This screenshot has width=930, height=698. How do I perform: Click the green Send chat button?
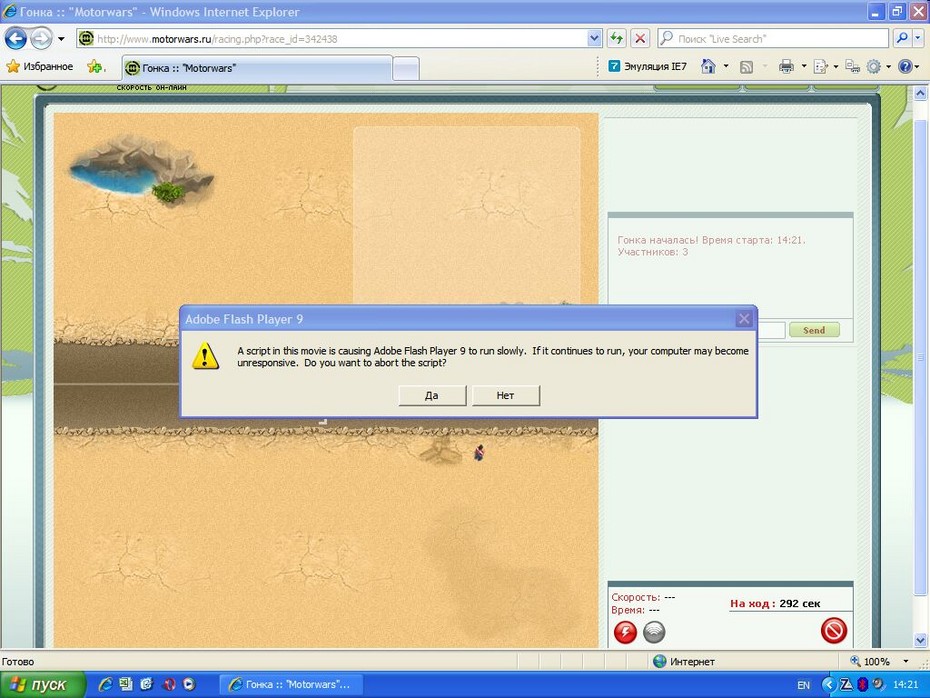814,330
